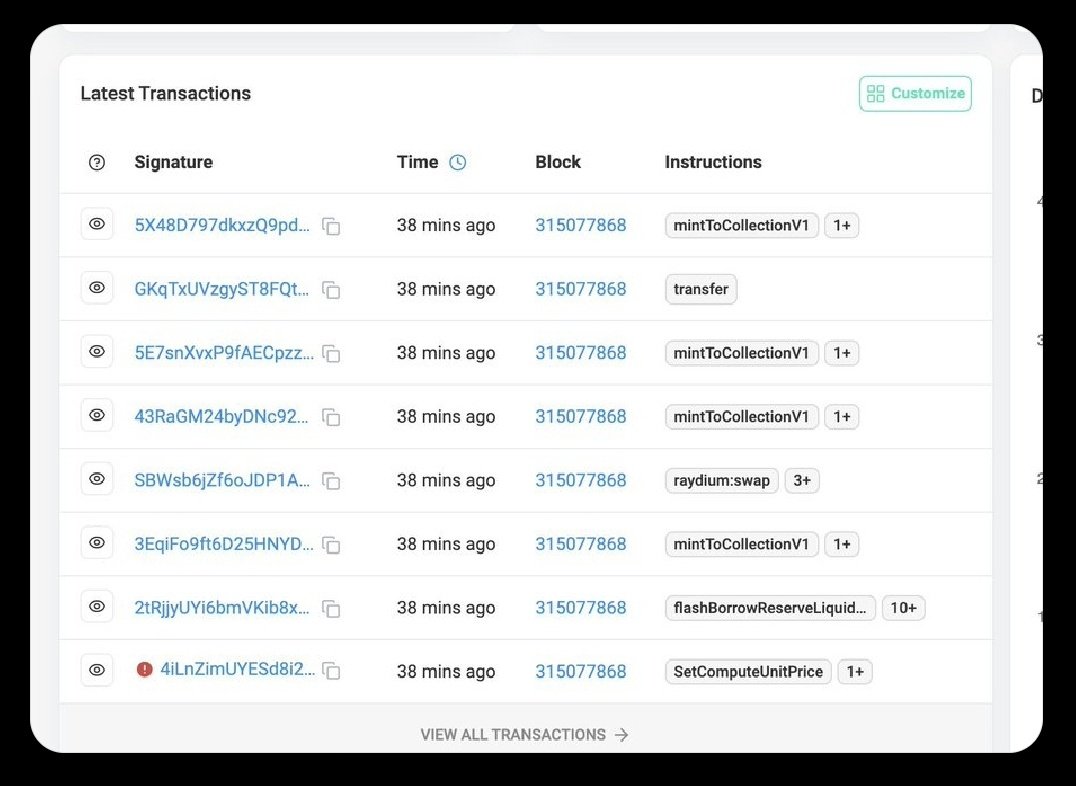Expand 1+ instructions for 5X48D797dkxzQ9pd row

(x=841, y=225)
